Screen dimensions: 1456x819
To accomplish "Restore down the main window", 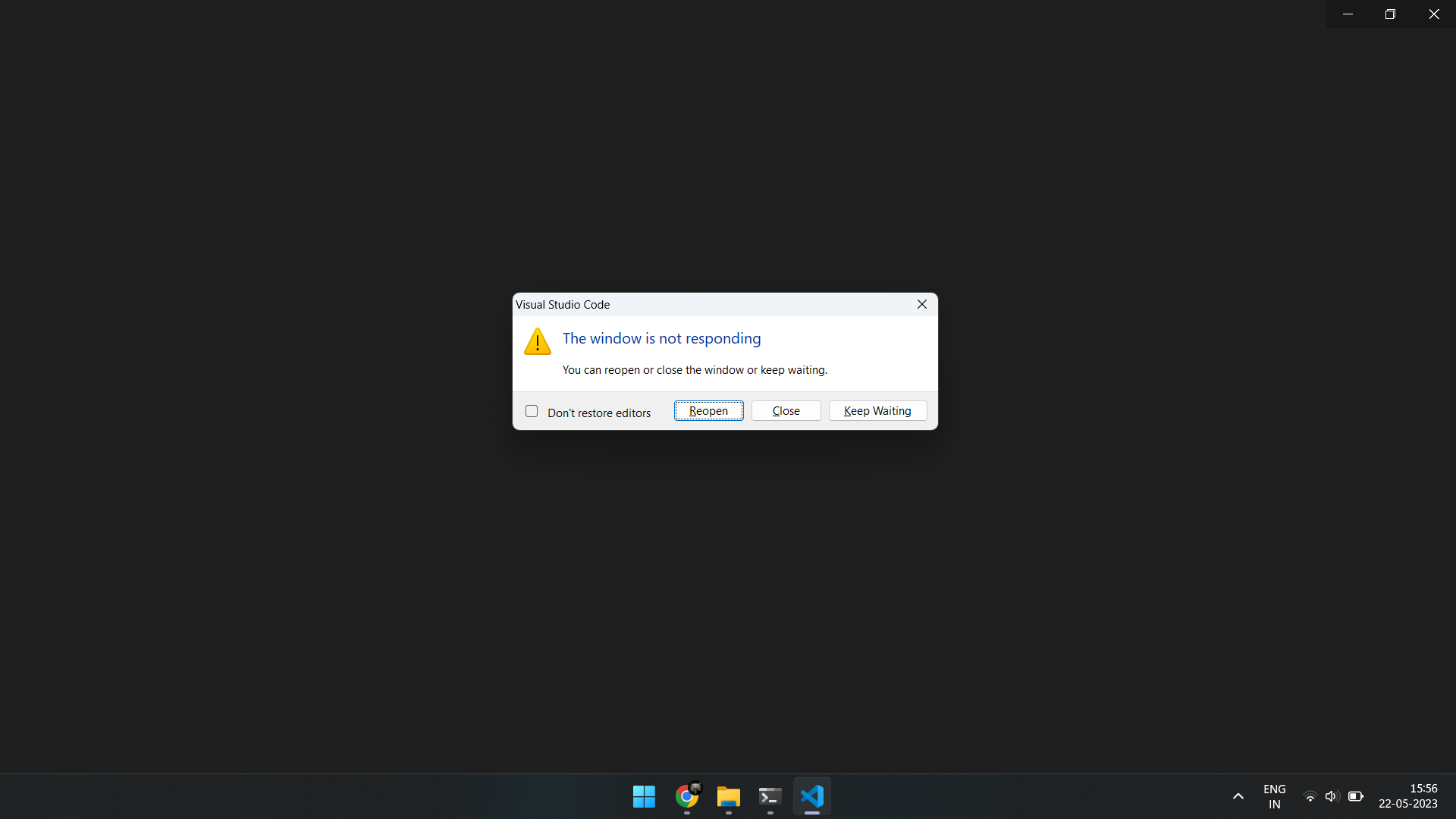I will 1391,14.
